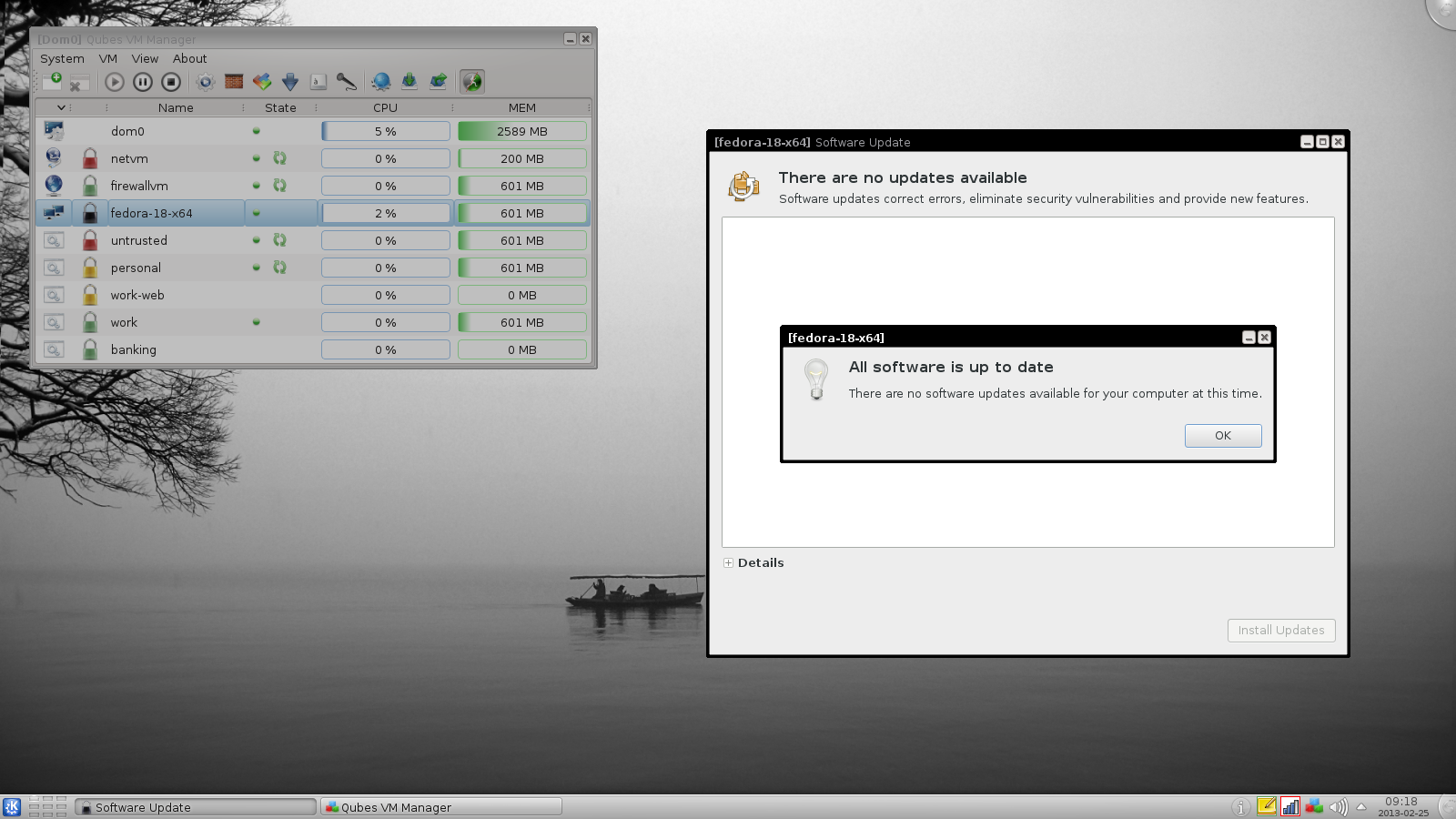Open the View menu
The height and width of the screenshot is (819, 1456).
(145, 58)
